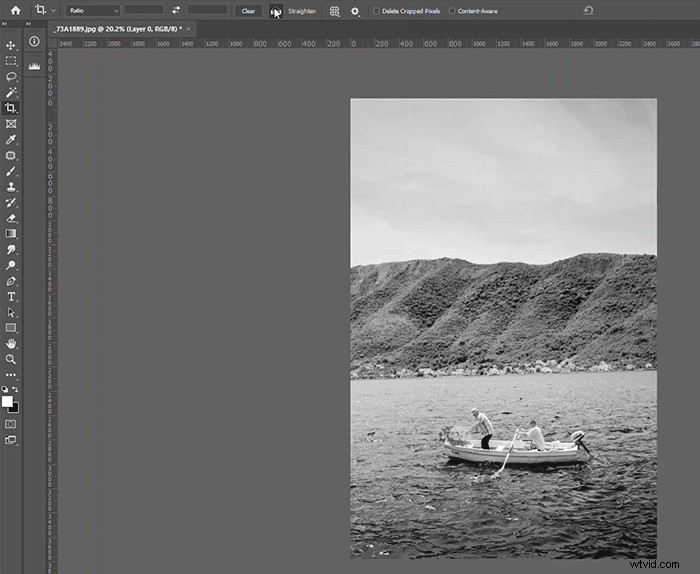The width and height of the screenshot is (700, 574).
Task: Select the Clone Stamp tool
Action: tap(11, 187)
